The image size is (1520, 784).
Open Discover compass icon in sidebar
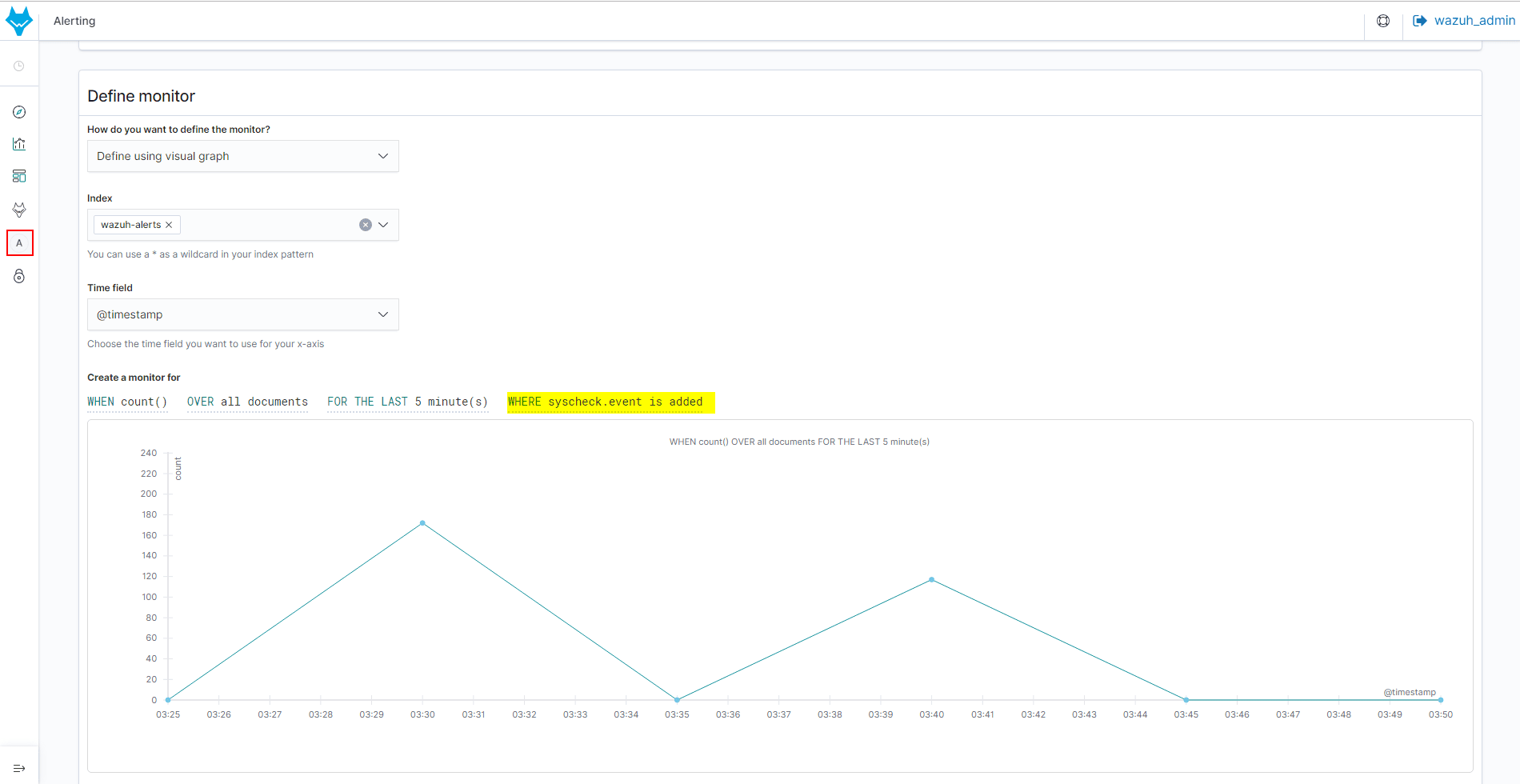point(19,112)
